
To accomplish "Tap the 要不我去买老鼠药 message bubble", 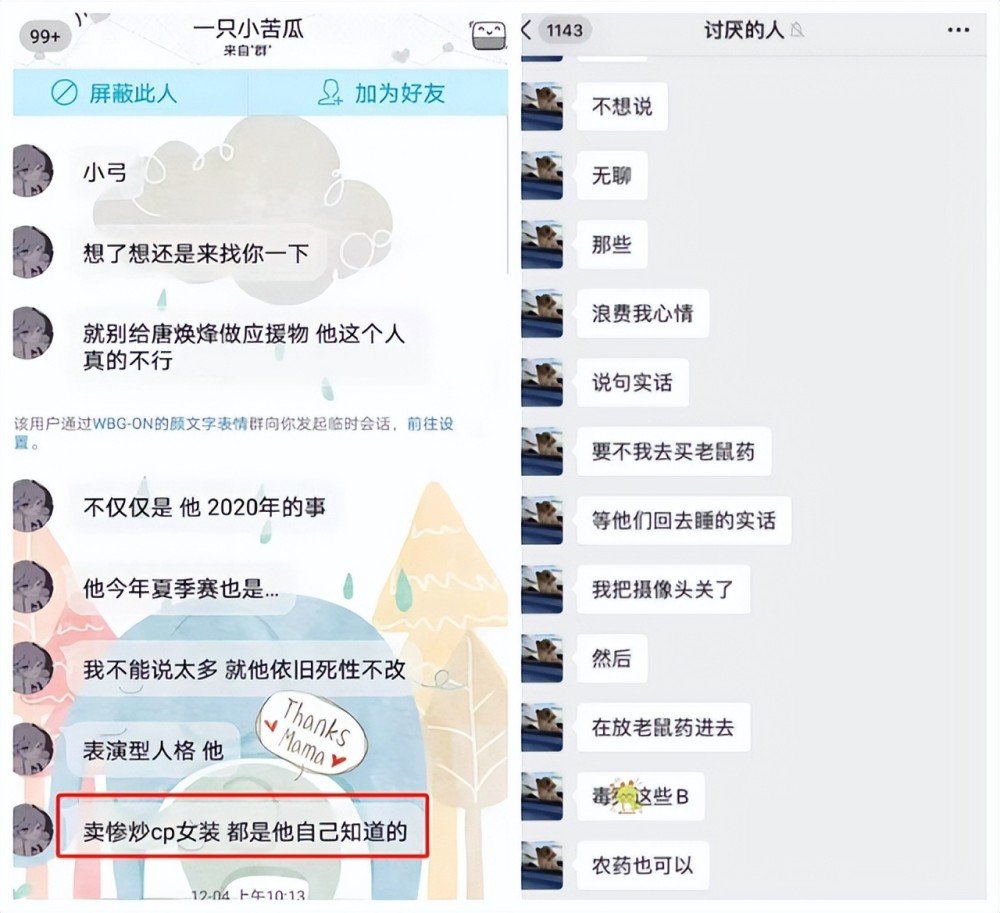I will [x=673, y=452].
